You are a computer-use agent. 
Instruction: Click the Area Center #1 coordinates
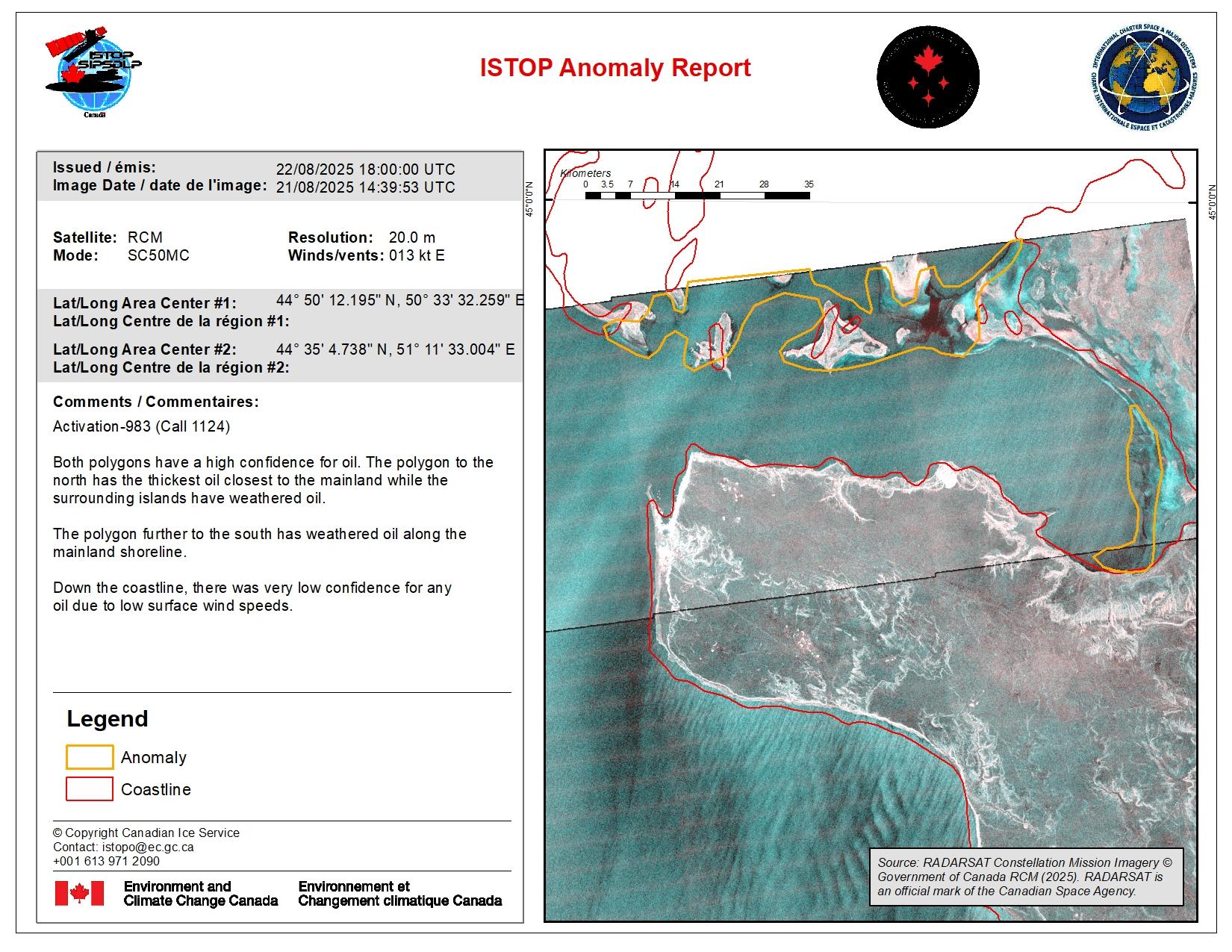tap(399, 301)
